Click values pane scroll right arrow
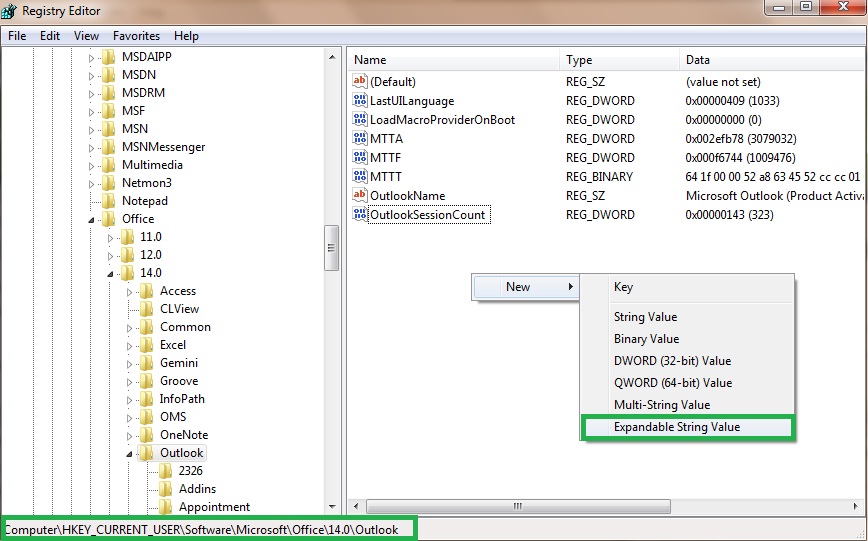Screen dimensions: 868x541 coord(856,506)
